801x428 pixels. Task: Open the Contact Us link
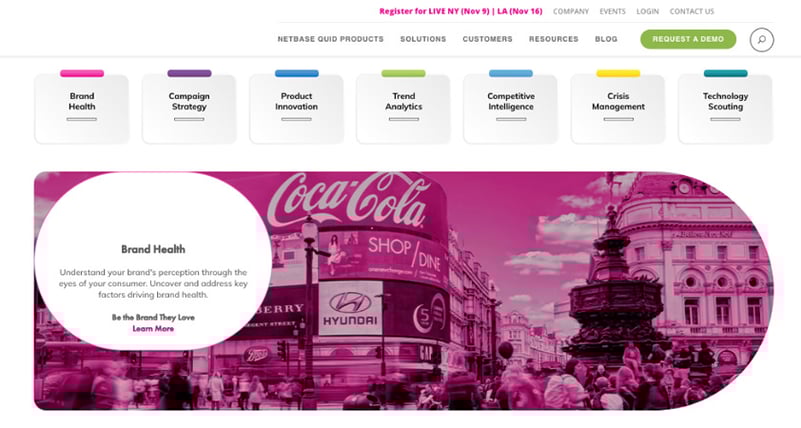click(692, 12)
